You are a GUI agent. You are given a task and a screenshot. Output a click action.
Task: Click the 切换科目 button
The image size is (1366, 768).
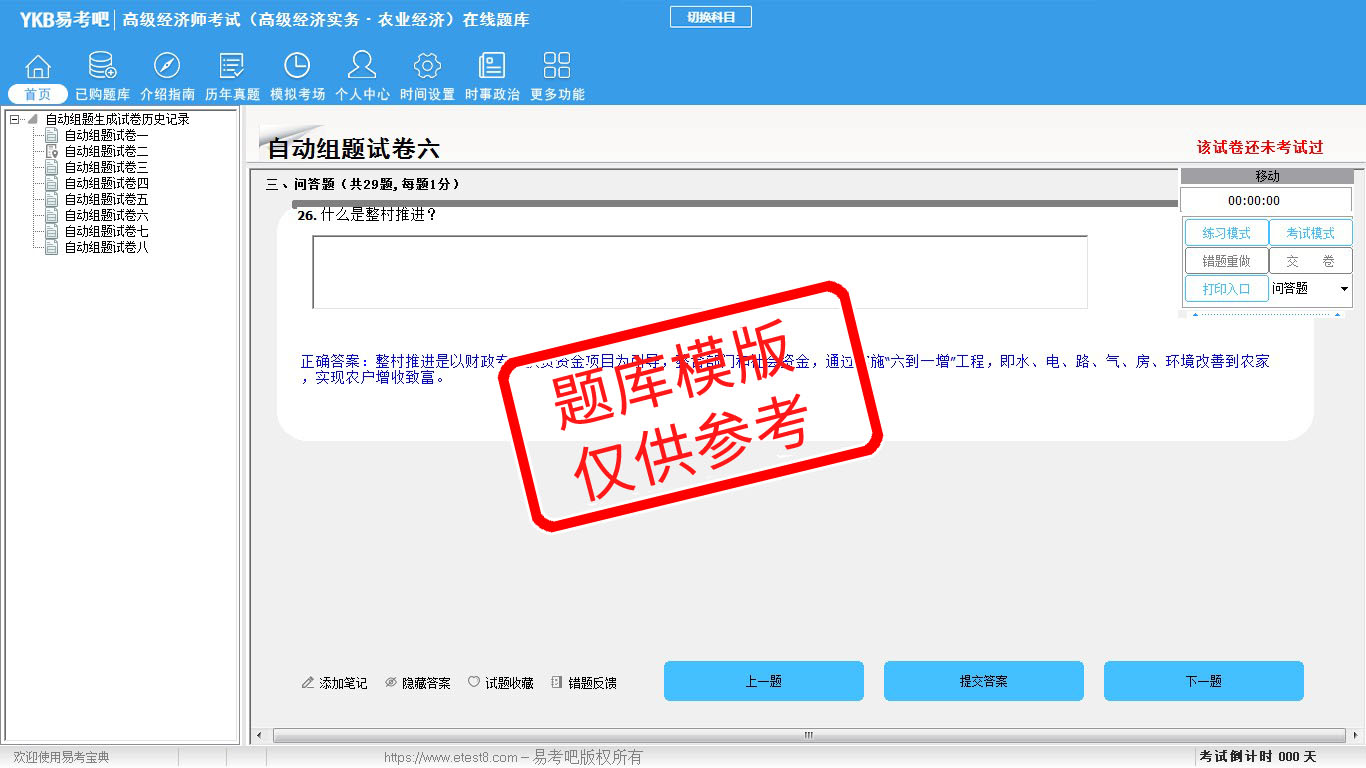pyautogui.click(x=711, y=17)
